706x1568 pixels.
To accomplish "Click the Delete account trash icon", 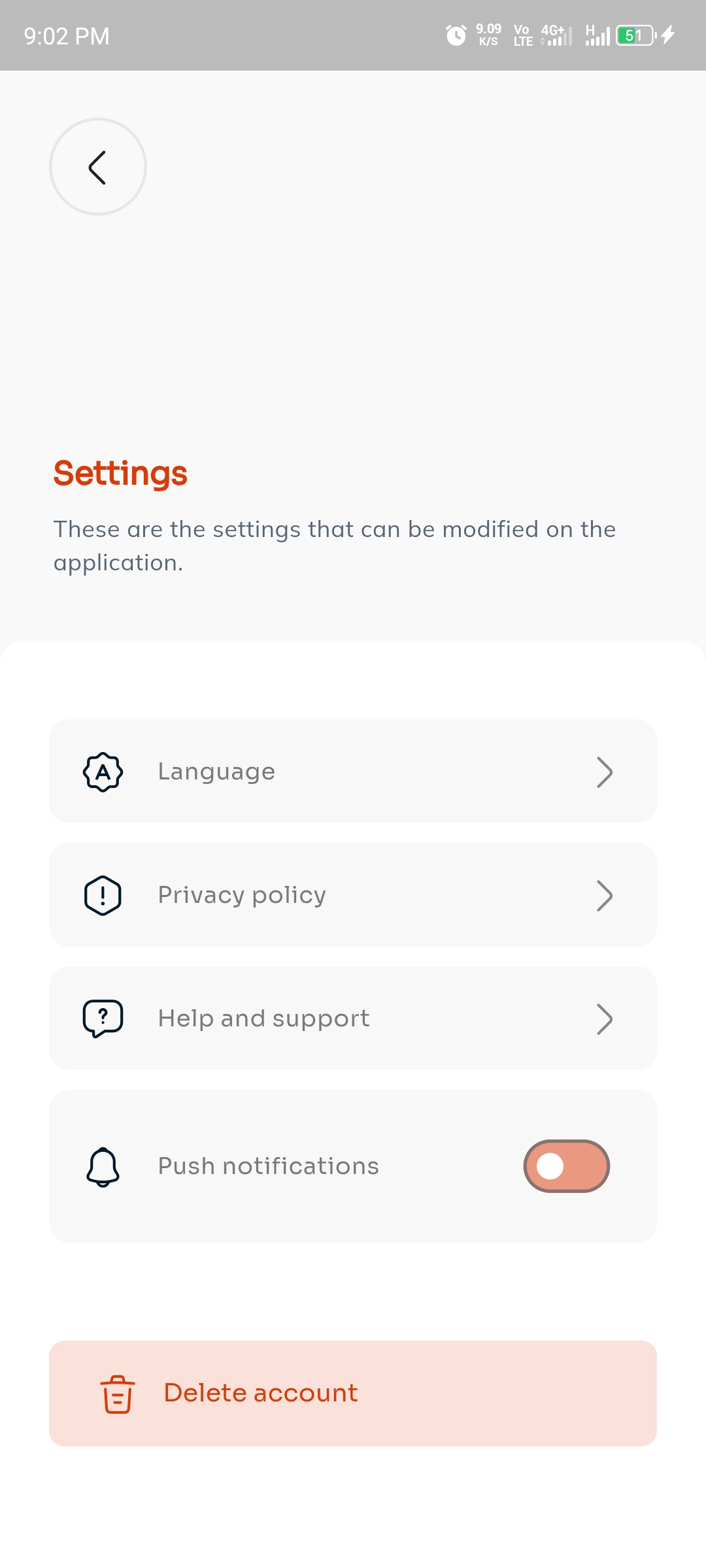I will point(118,1394).
